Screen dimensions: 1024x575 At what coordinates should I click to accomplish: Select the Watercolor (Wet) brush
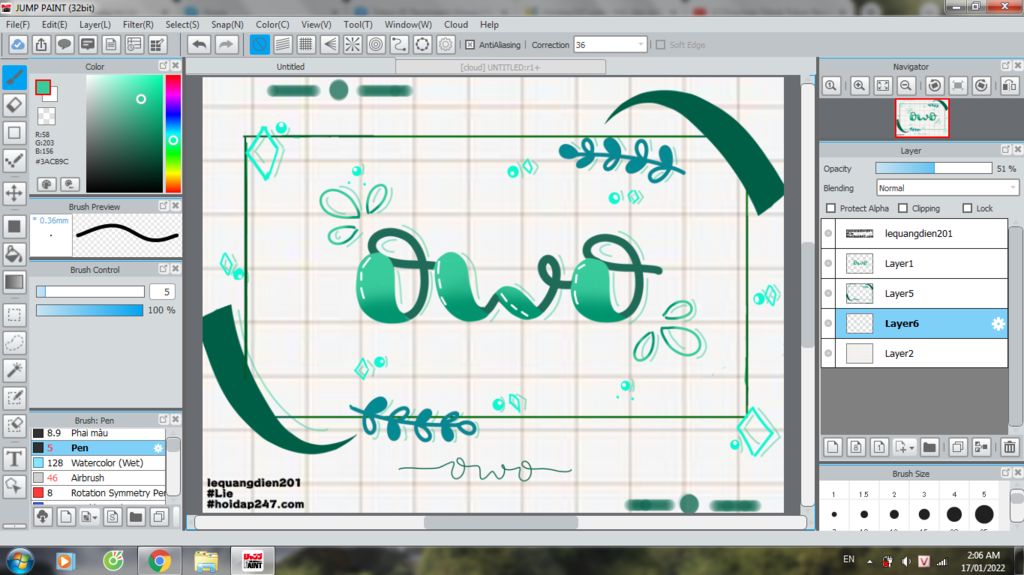click(99, 463)
